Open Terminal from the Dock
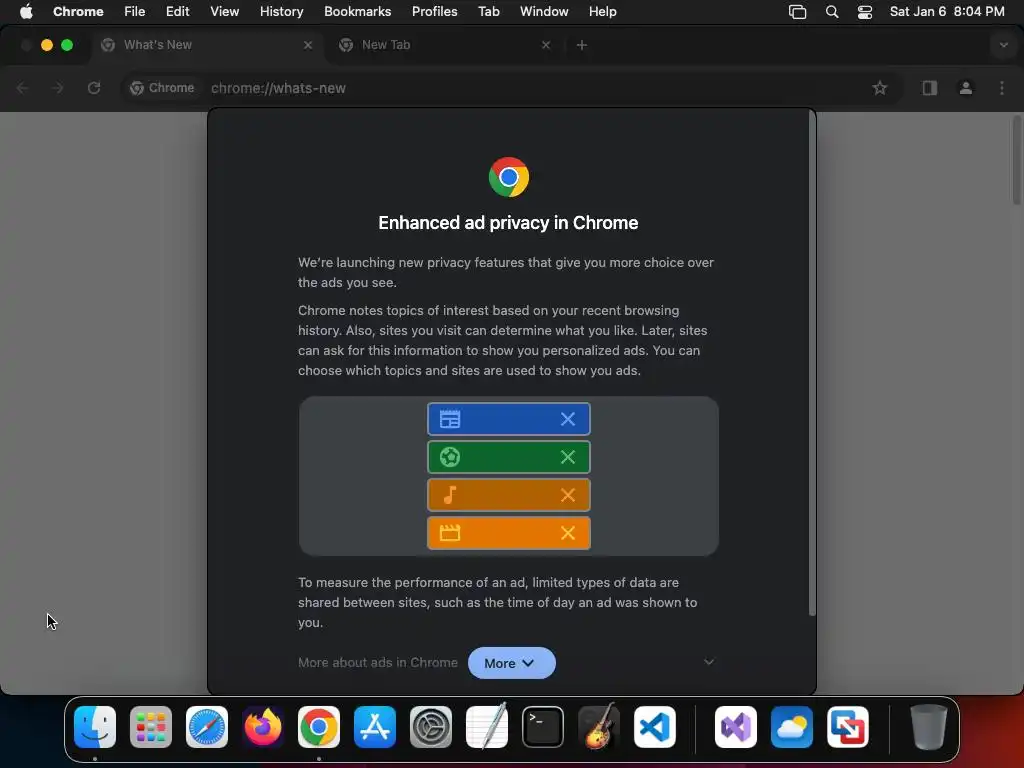Screen dimensions: 1024x768 pos(543,727)
